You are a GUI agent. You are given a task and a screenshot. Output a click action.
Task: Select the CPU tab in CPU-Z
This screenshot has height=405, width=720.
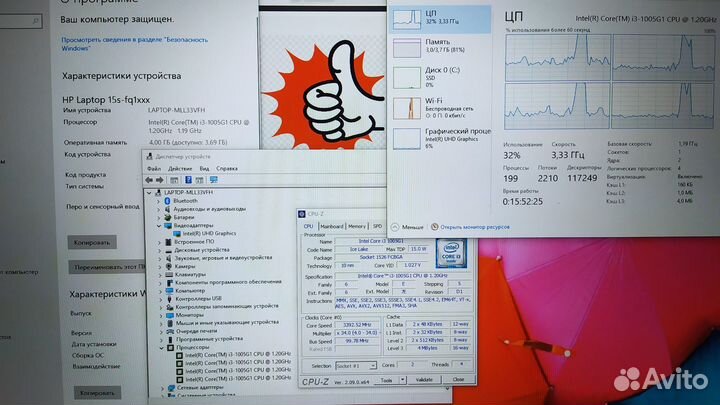[309, 226]
